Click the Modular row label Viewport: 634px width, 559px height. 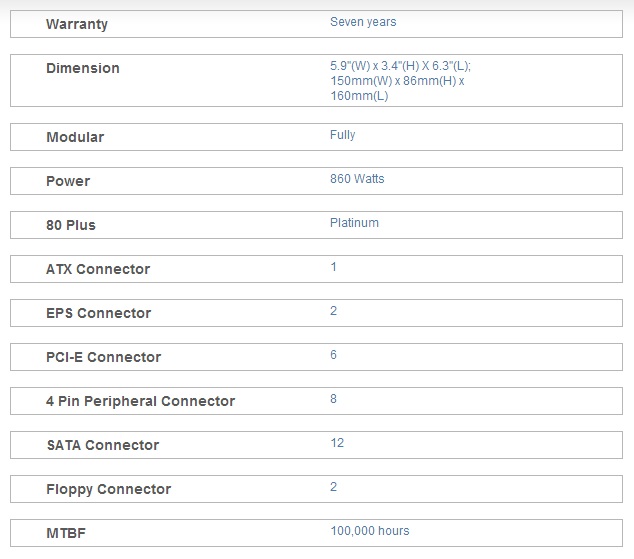[75, 137]
